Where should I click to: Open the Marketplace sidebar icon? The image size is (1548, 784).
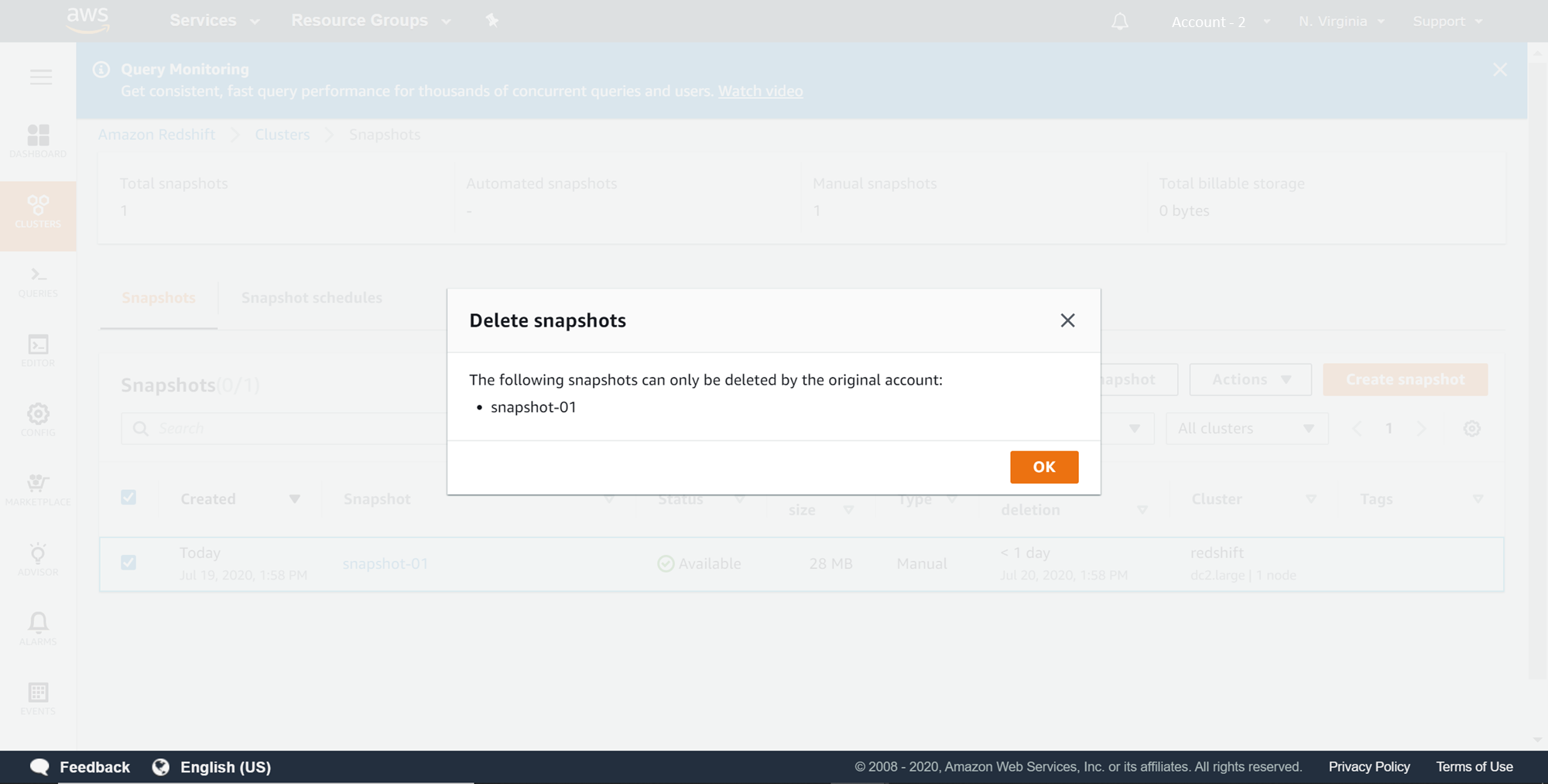tap(38, 490)
